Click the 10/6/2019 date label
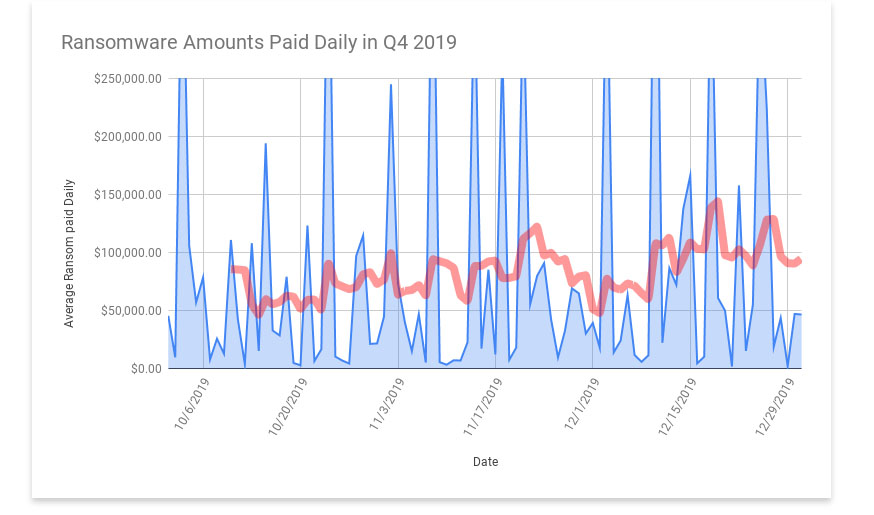This screenshot has height=515, width=874. pyautogui.click(x=191, y=404)
